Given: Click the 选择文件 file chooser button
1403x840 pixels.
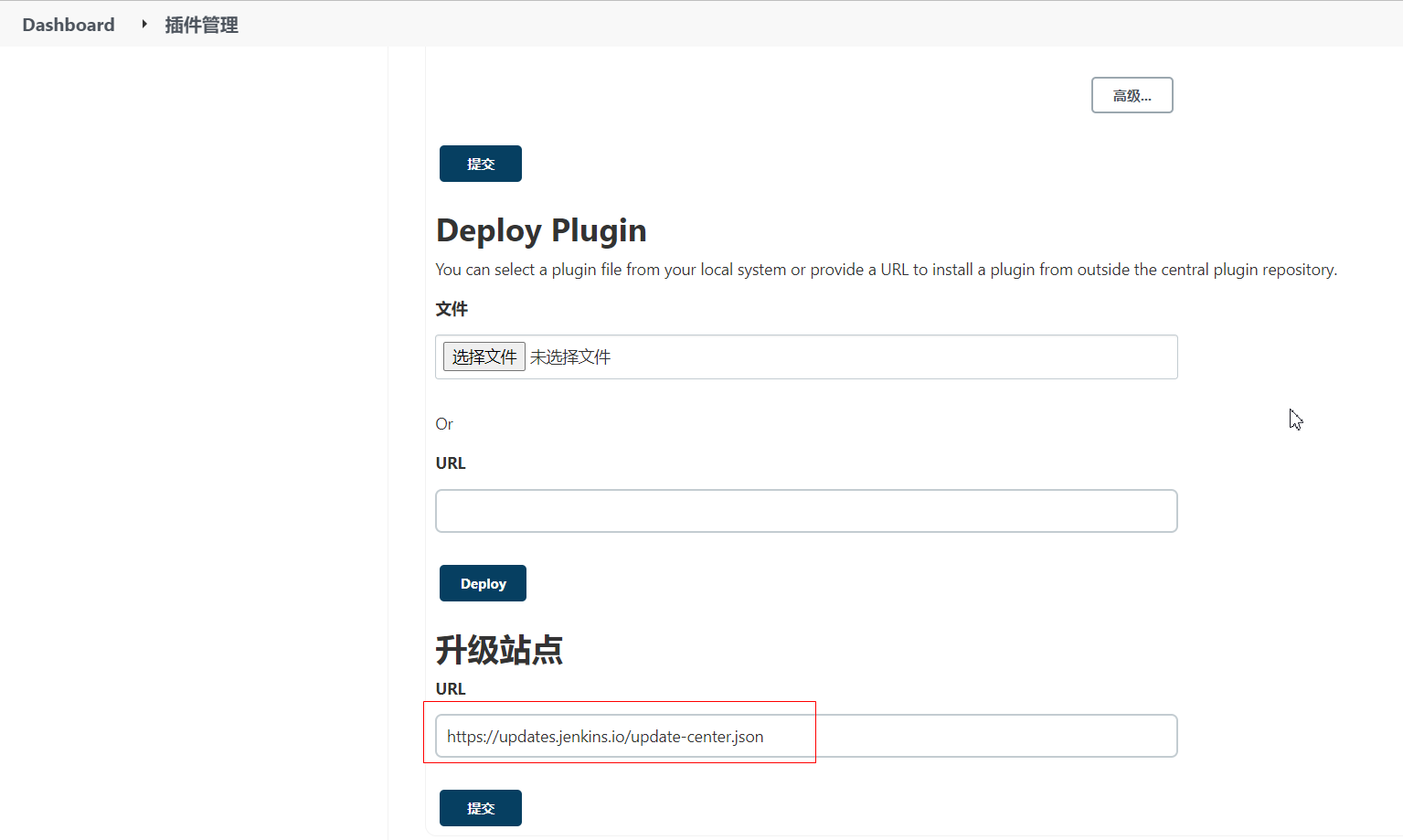Looking at the screenshot, I should [484, 356].
